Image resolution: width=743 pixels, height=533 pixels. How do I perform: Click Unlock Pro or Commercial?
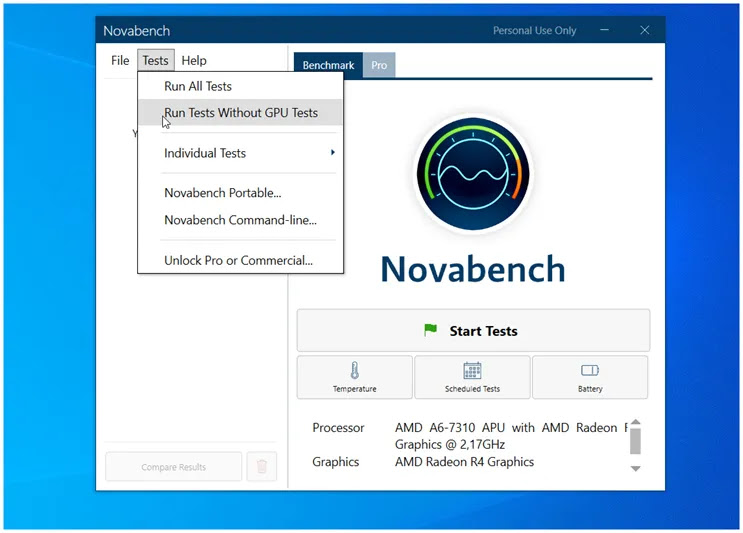(x=238, y=261)
